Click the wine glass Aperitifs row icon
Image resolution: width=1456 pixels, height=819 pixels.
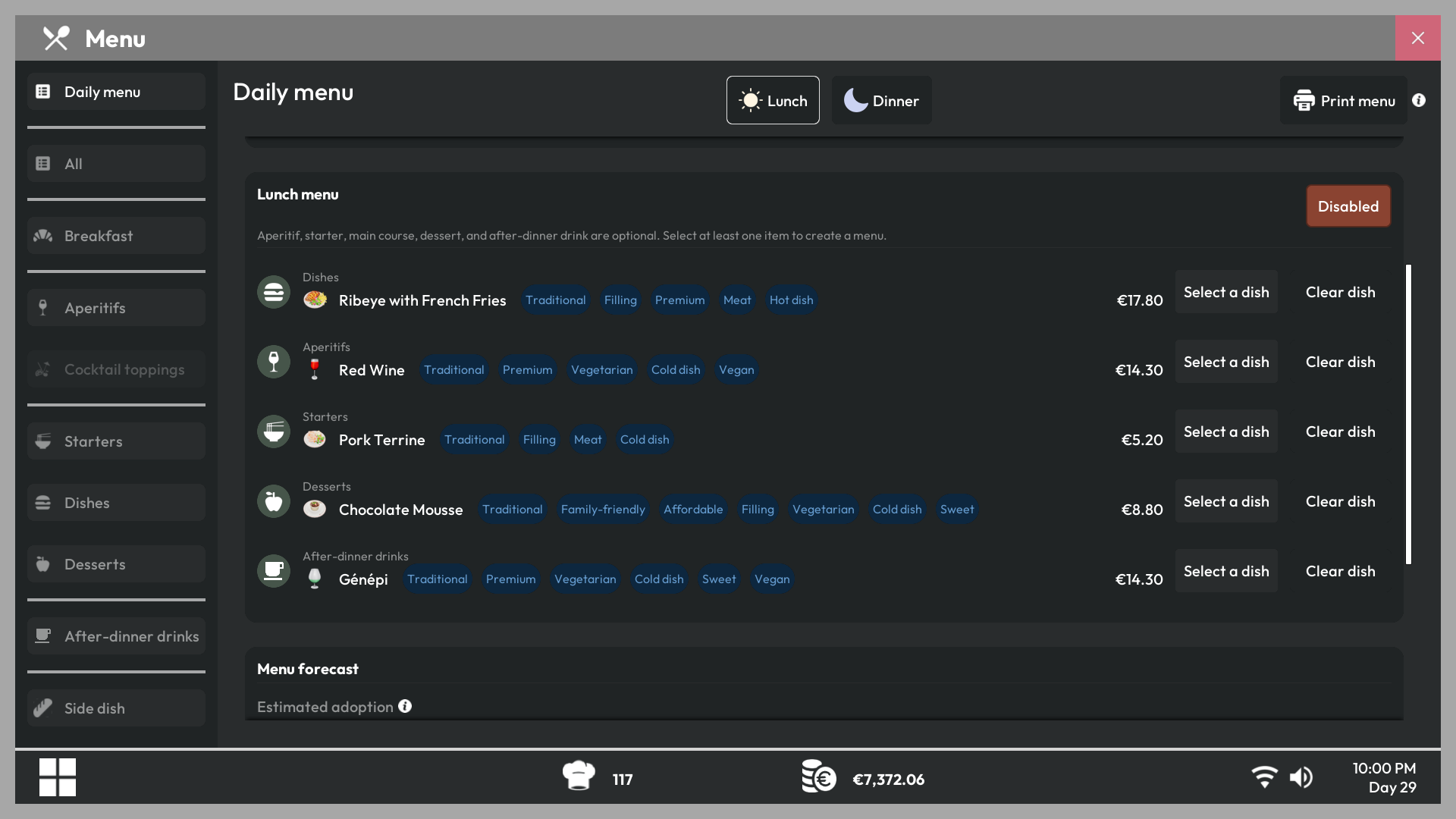274,362
